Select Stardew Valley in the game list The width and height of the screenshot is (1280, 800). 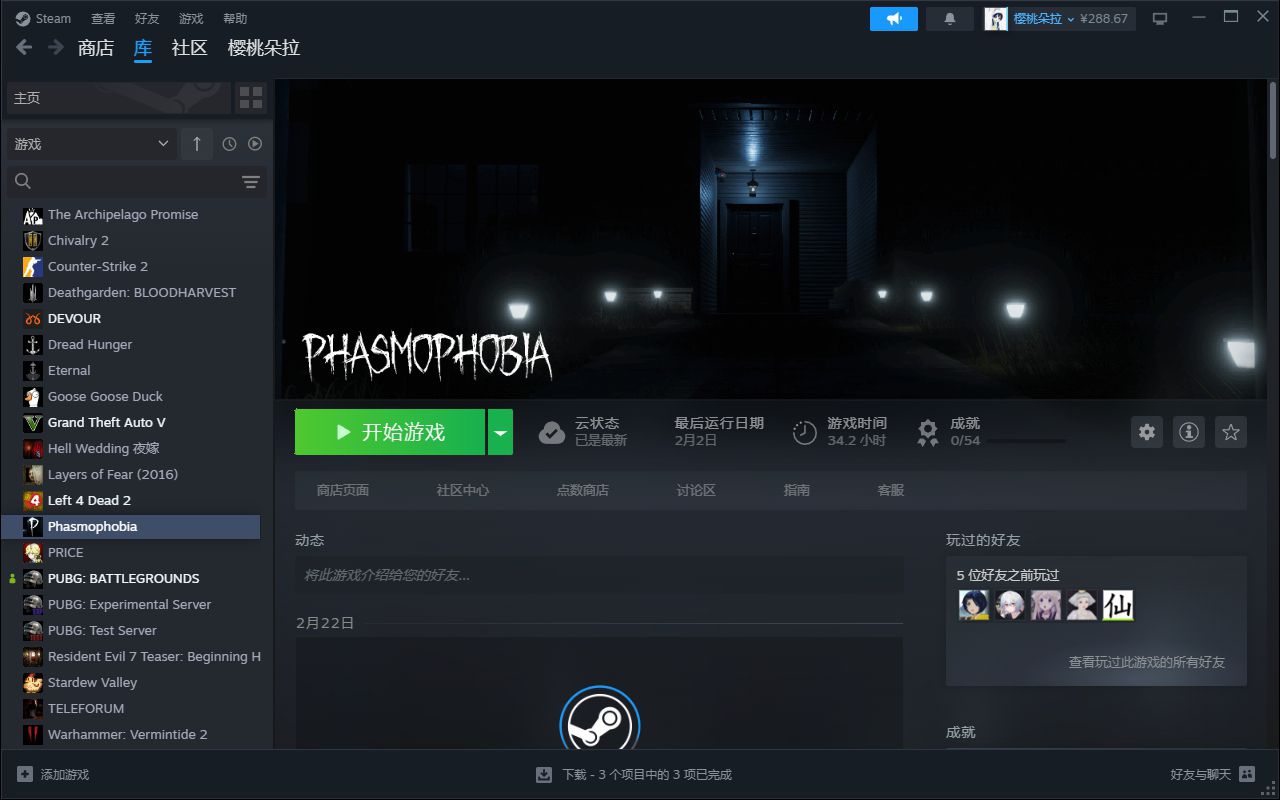[x=92, y=682]
